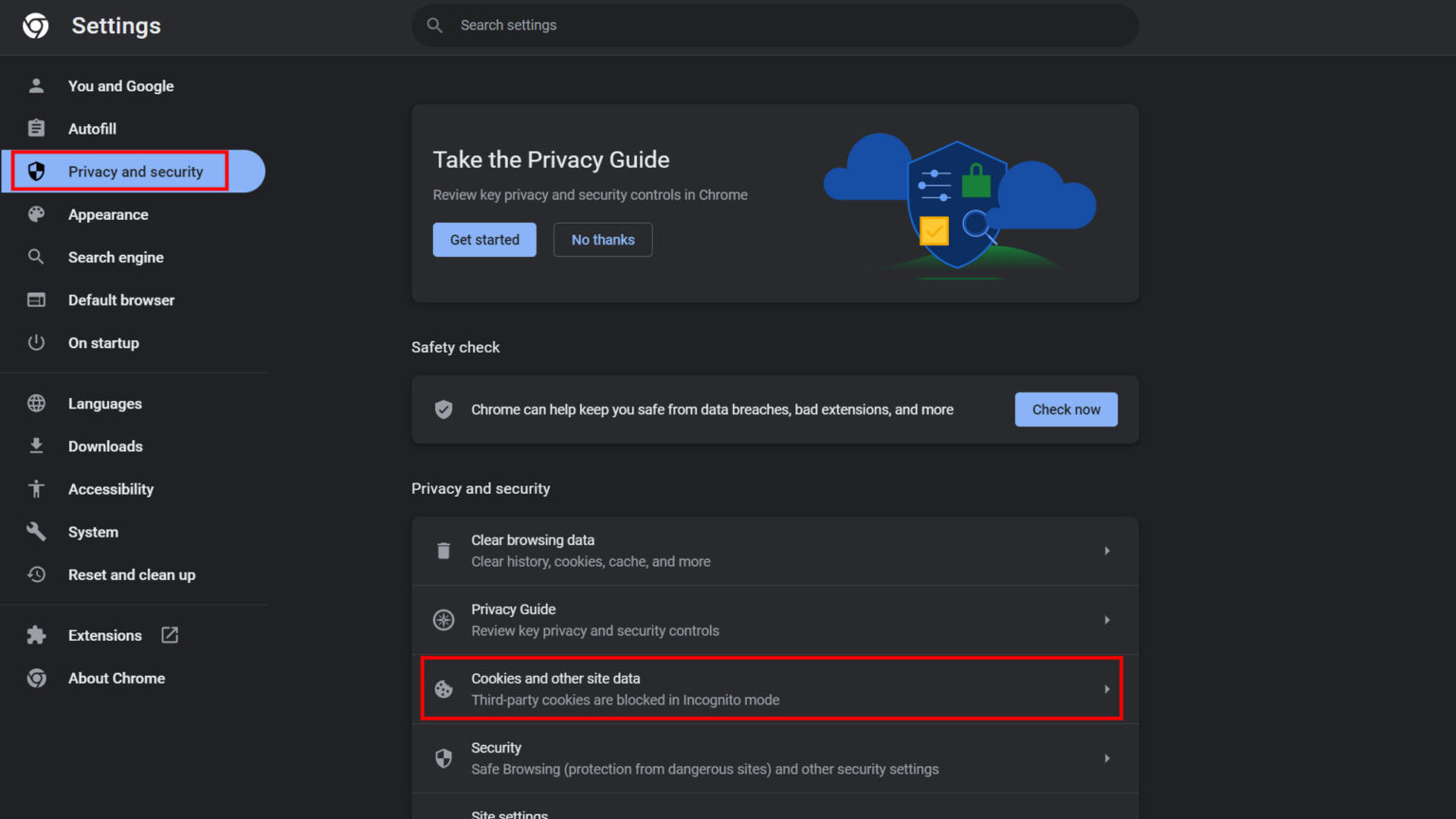1456x819 pixels.
Task: Click the cookie icon on the highlighted row
Action: click(444, 689)
